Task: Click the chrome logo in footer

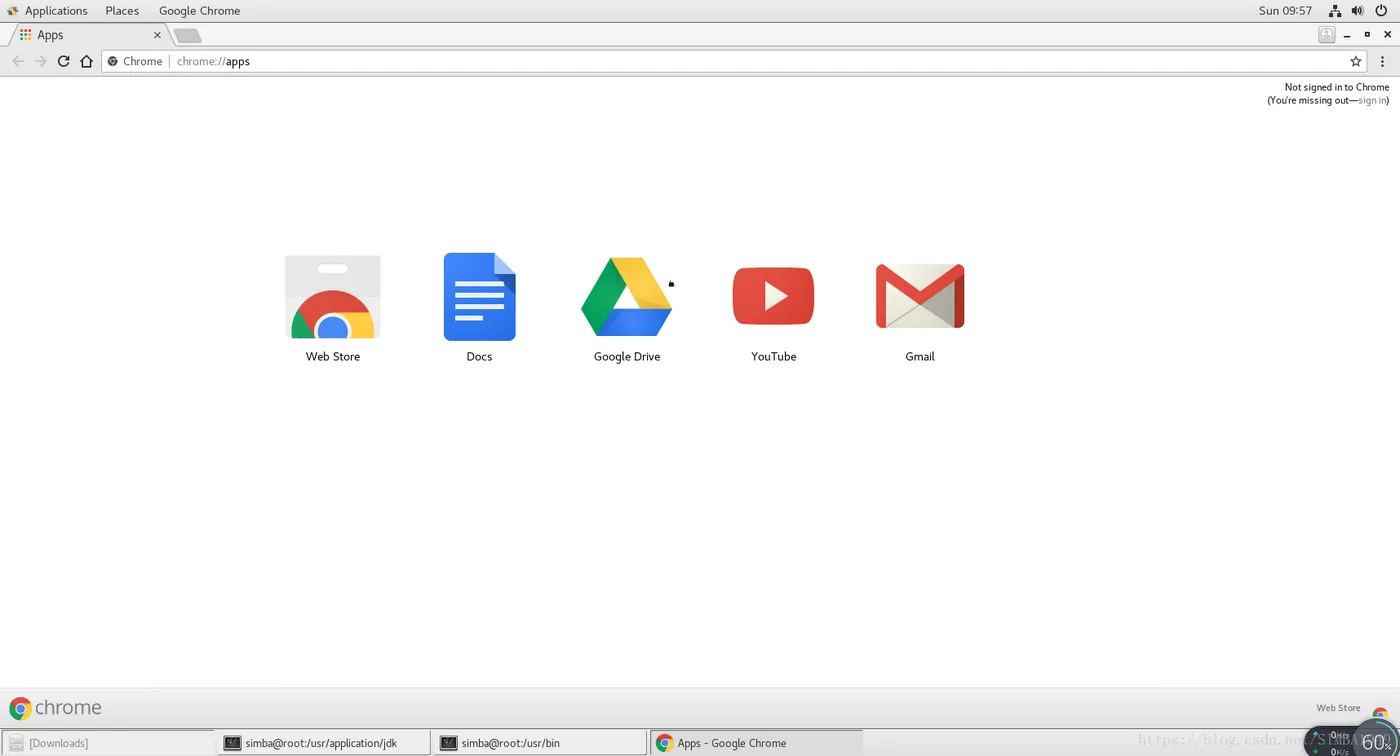Action: click(55, 708)
